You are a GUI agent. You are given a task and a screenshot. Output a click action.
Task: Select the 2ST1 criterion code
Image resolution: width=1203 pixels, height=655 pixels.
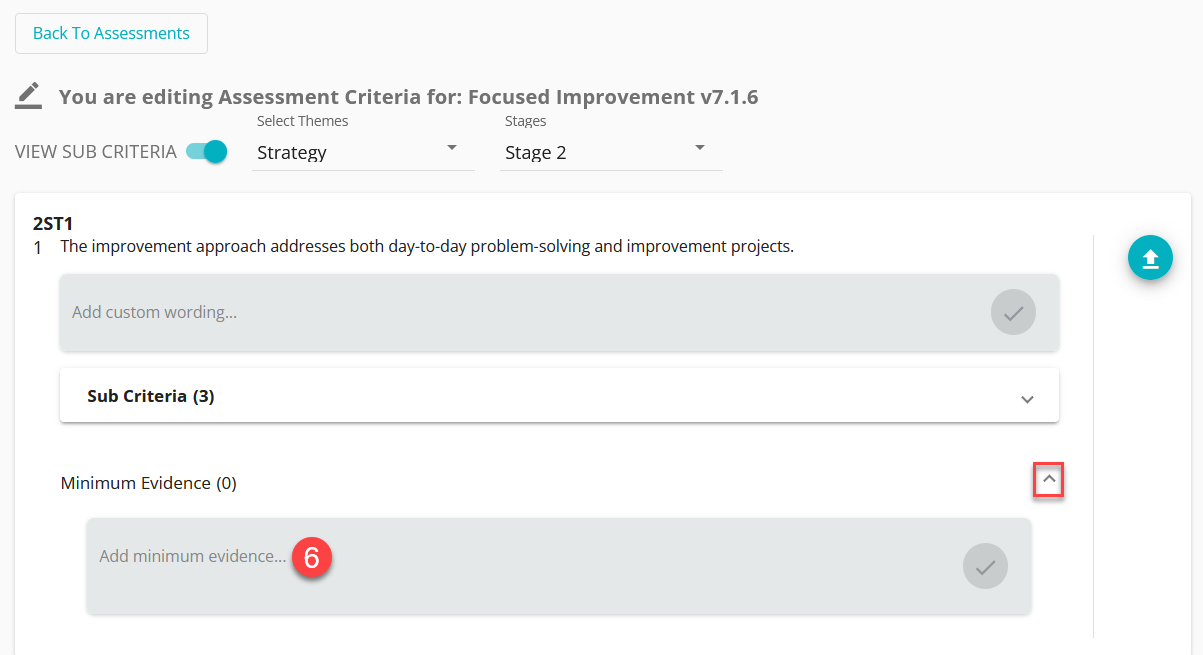[x=53, y=223]
